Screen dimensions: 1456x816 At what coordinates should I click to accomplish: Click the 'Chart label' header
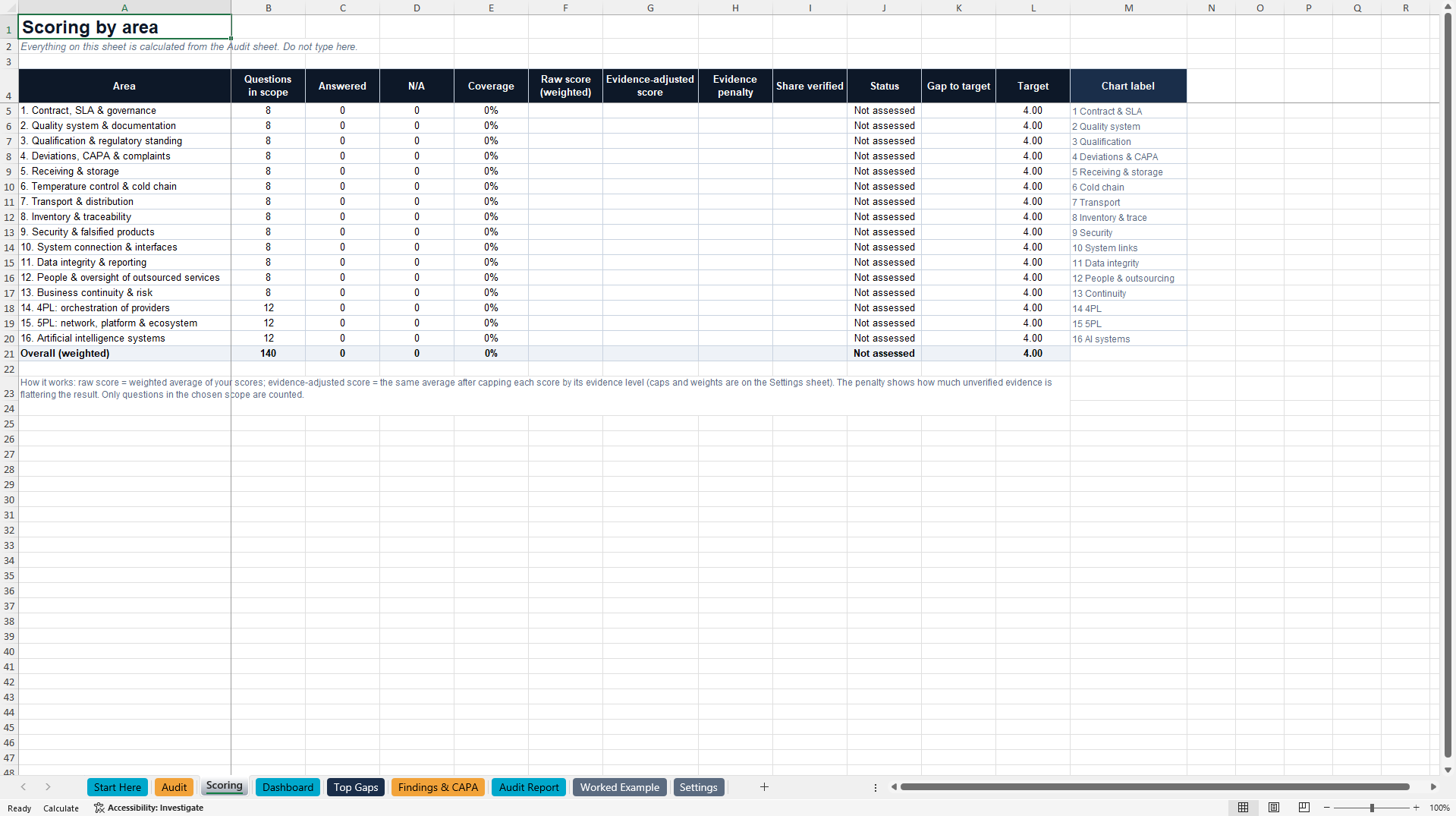pos(1128,86)
